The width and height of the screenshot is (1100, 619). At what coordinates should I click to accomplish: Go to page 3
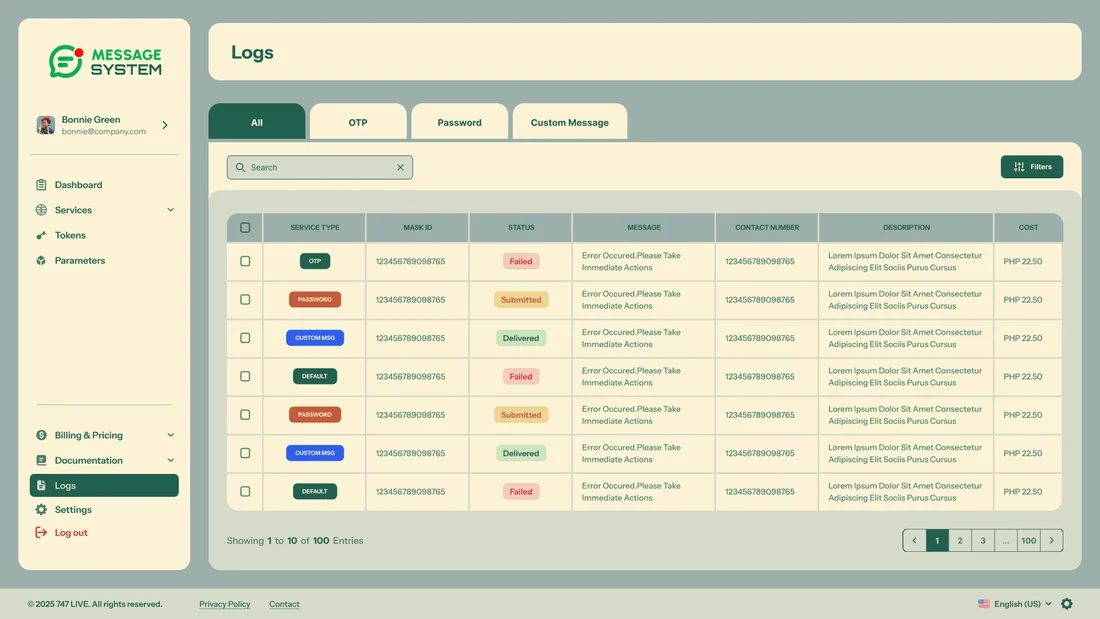click(983, 540)
